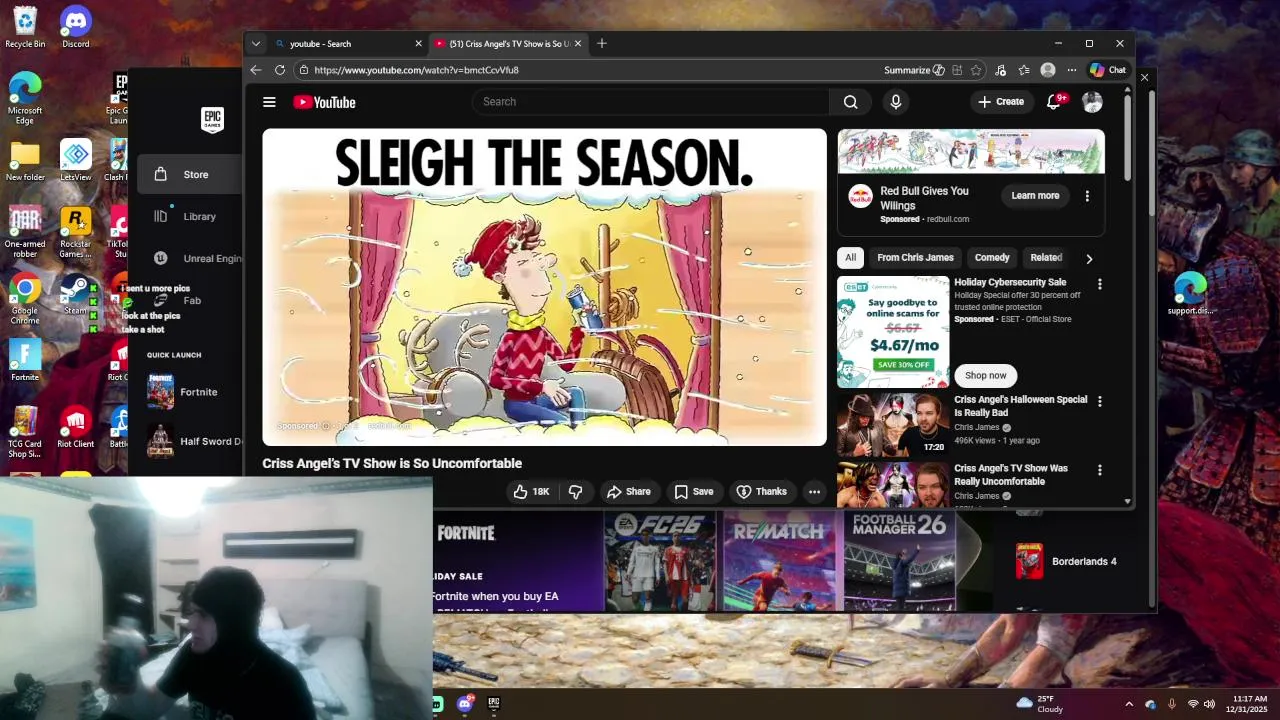The width and height of the screenshot is (1280, 720).
Task: Click the YouTube Create button
Action: pos(1001,102)
